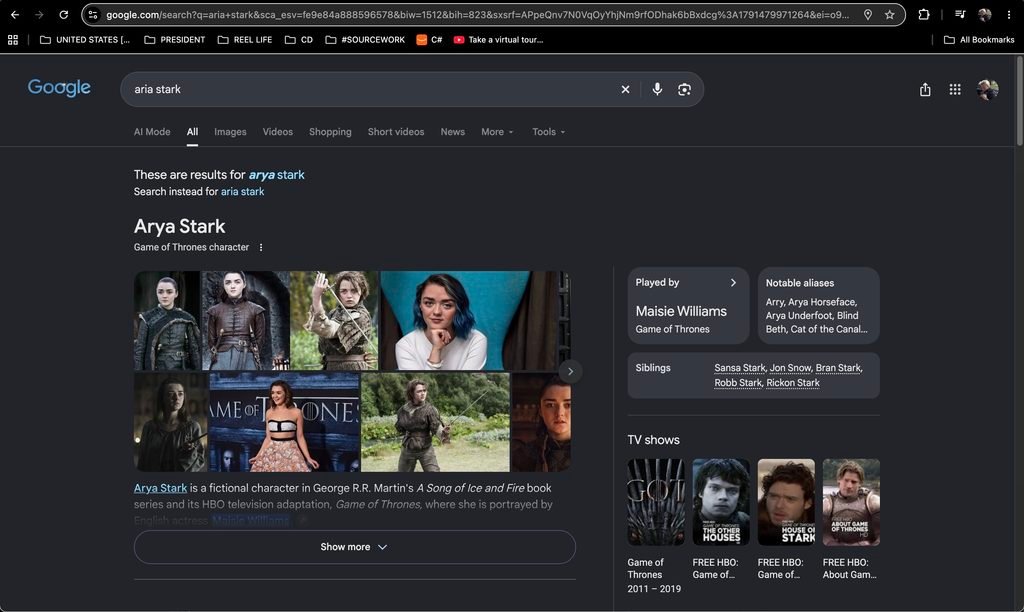Bookmark this page with the star icon

pyautogui.click(x=889, y=14)
